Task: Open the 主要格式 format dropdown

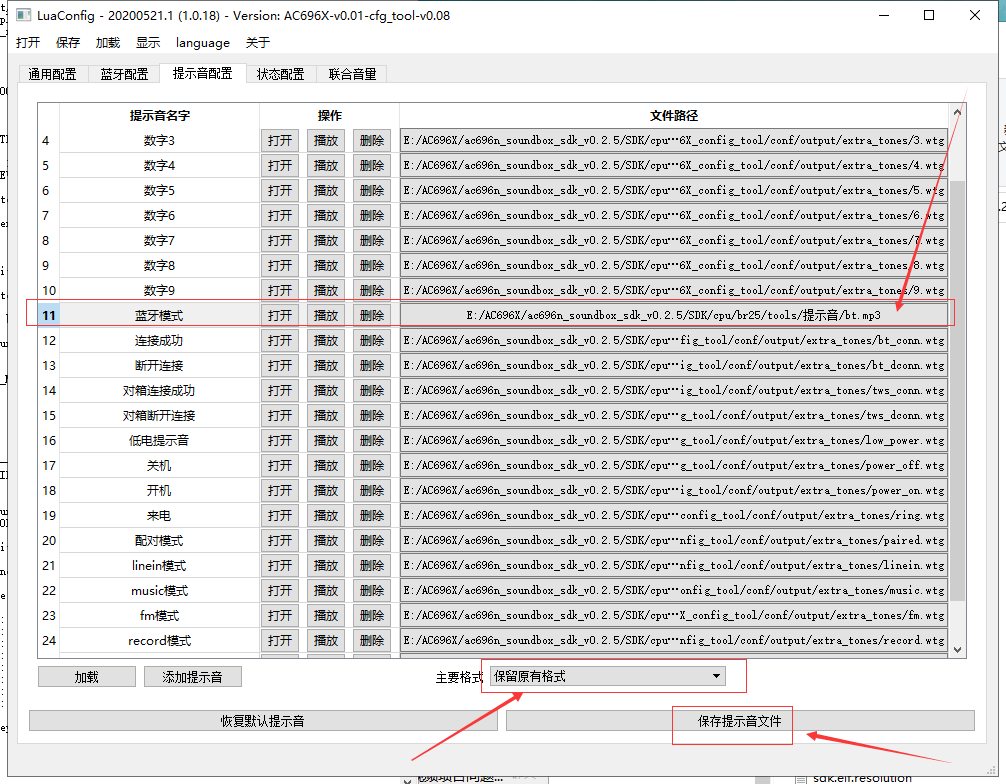Action: tap(608, 676)
